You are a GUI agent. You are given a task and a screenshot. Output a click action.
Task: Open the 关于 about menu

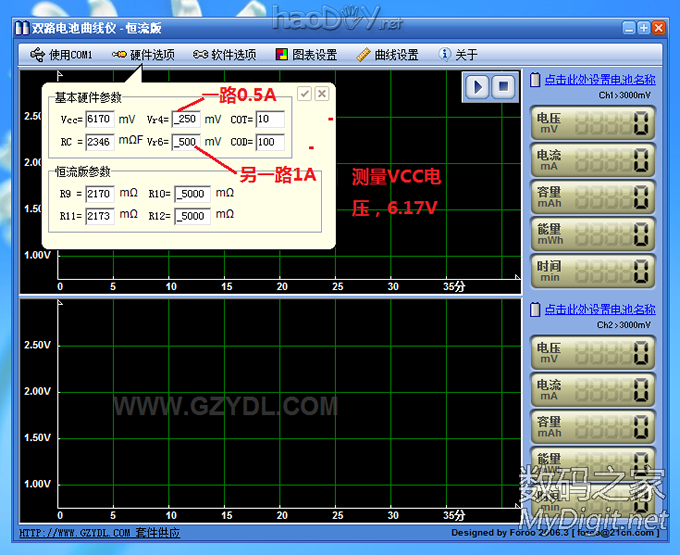[x=458, y=55]
